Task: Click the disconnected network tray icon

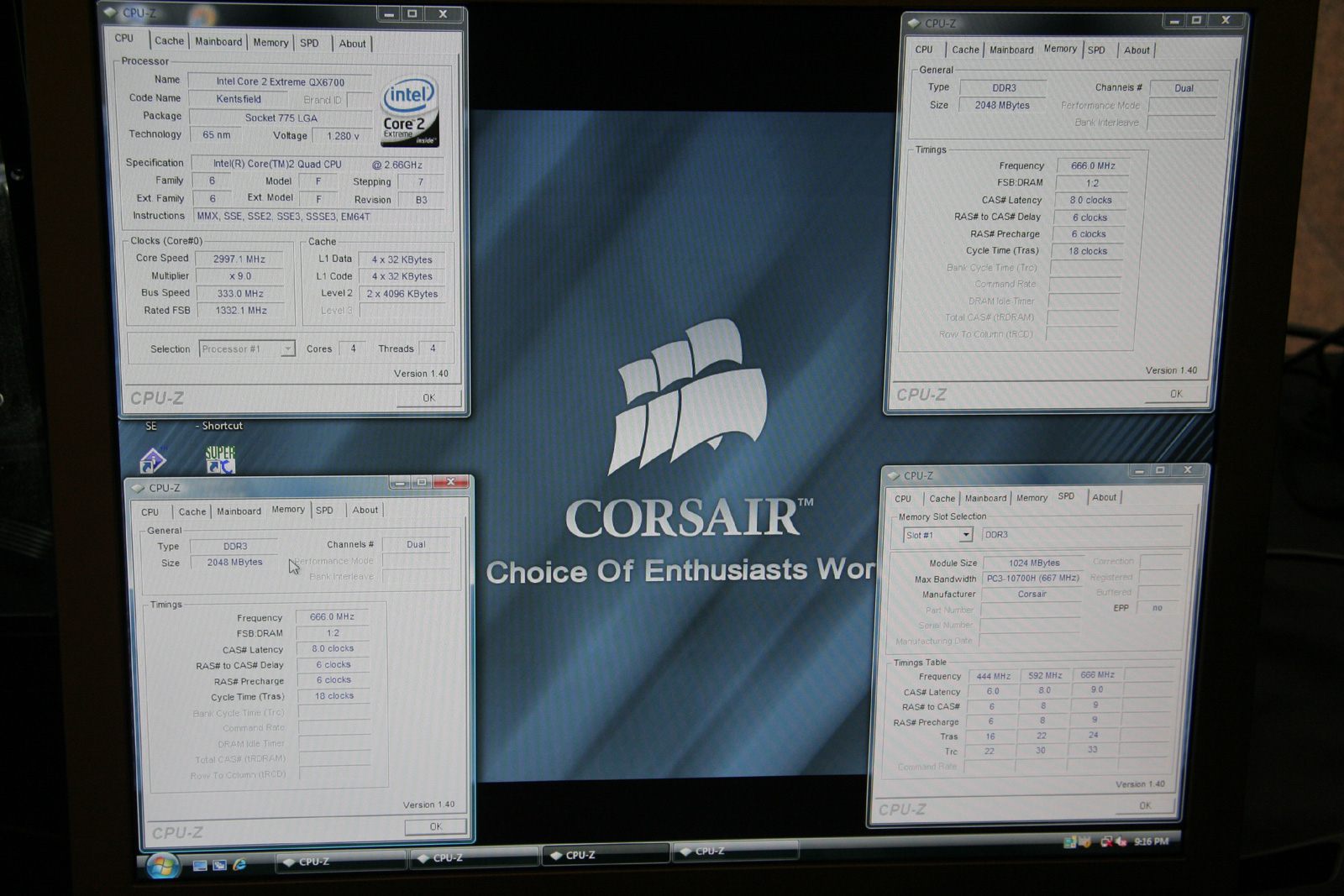Action: [x=1106, y=841]
